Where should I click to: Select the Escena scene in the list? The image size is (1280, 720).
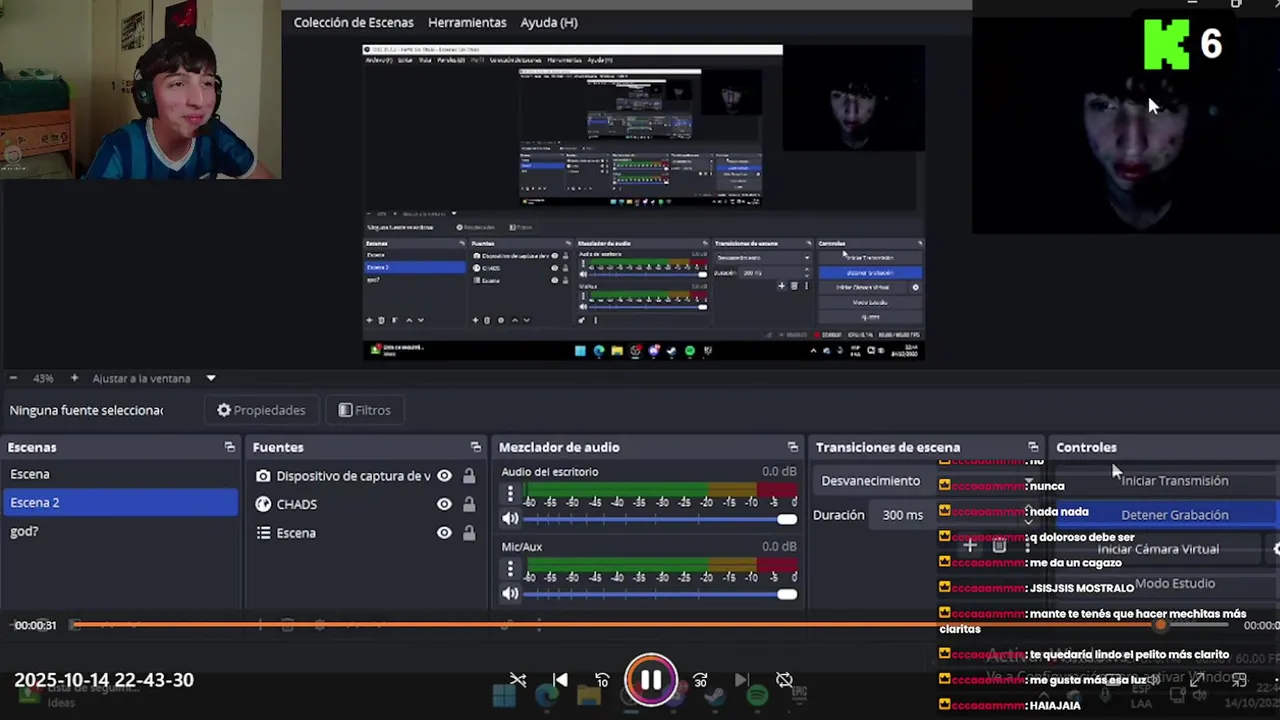(120, 474)
